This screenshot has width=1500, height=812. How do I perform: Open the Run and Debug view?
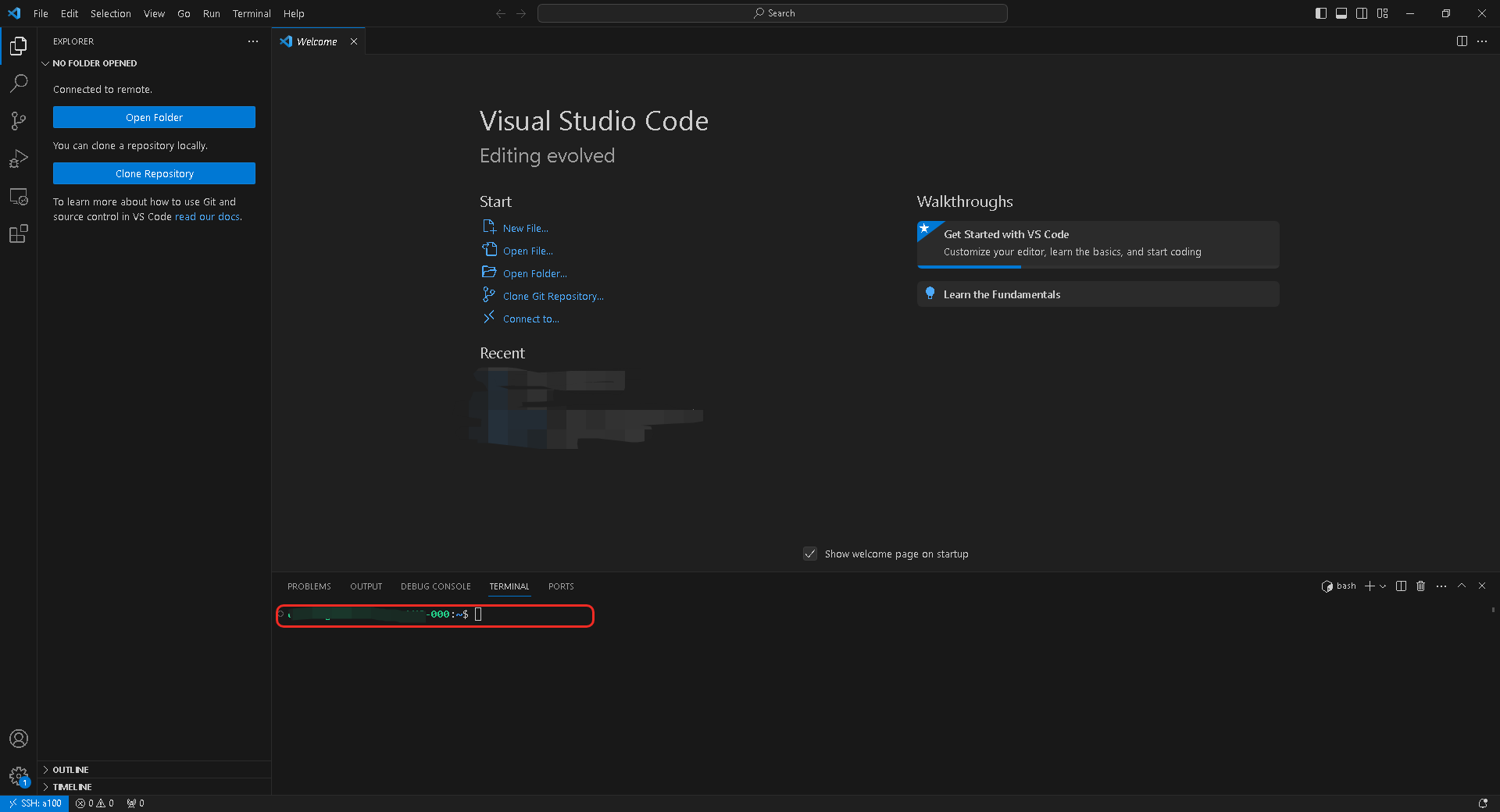tap(19, 158)
